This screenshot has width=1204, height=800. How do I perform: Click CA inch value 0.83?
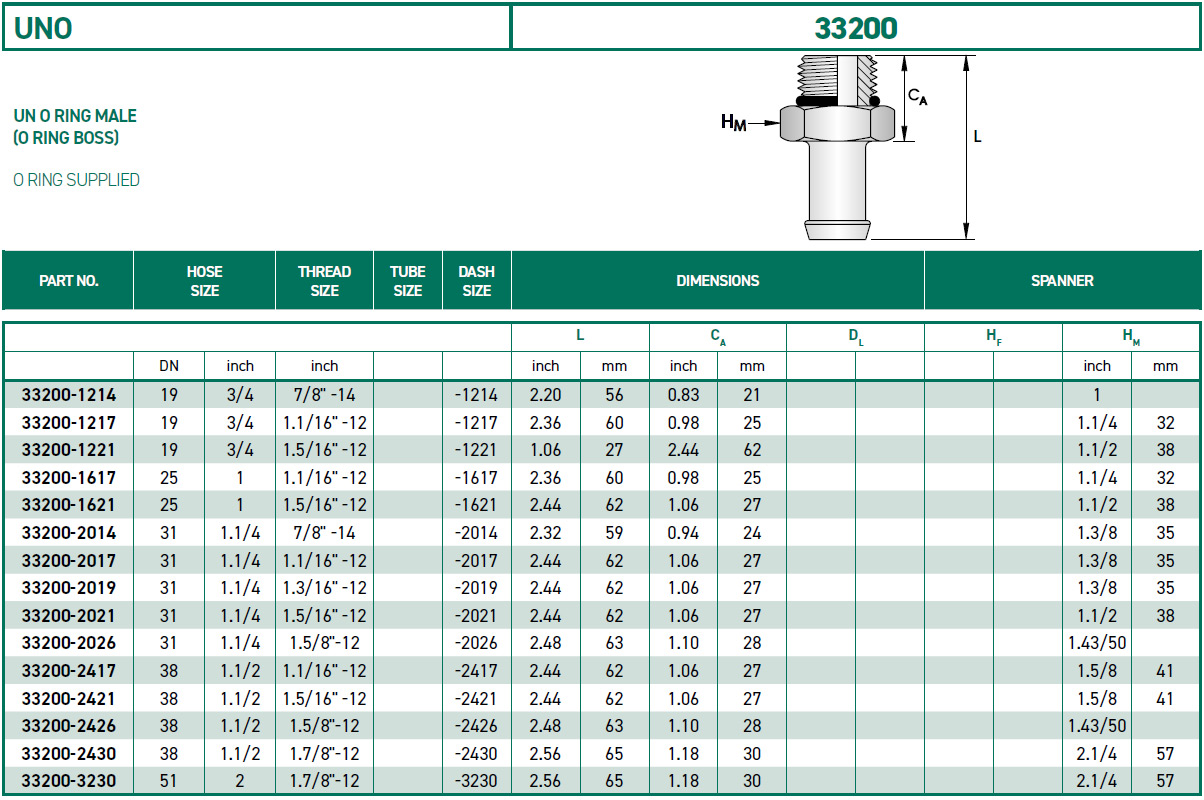click(683, 395)
